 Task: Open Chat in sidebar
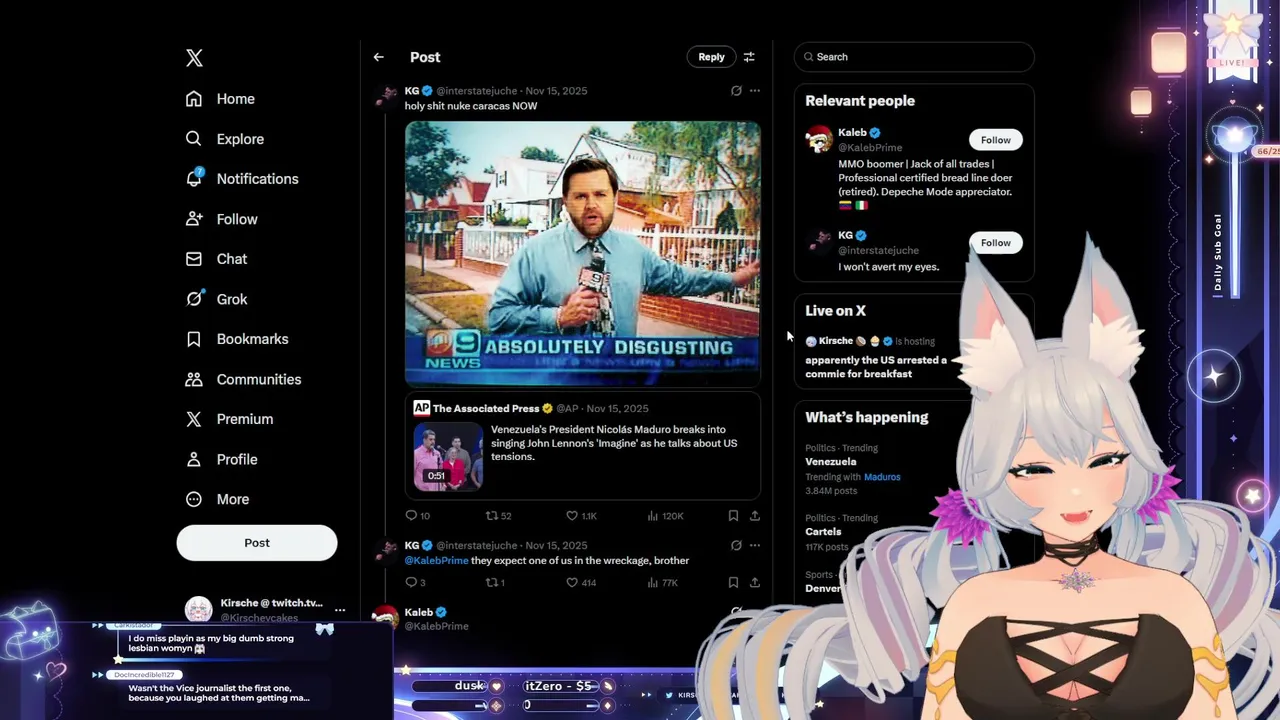216,259
